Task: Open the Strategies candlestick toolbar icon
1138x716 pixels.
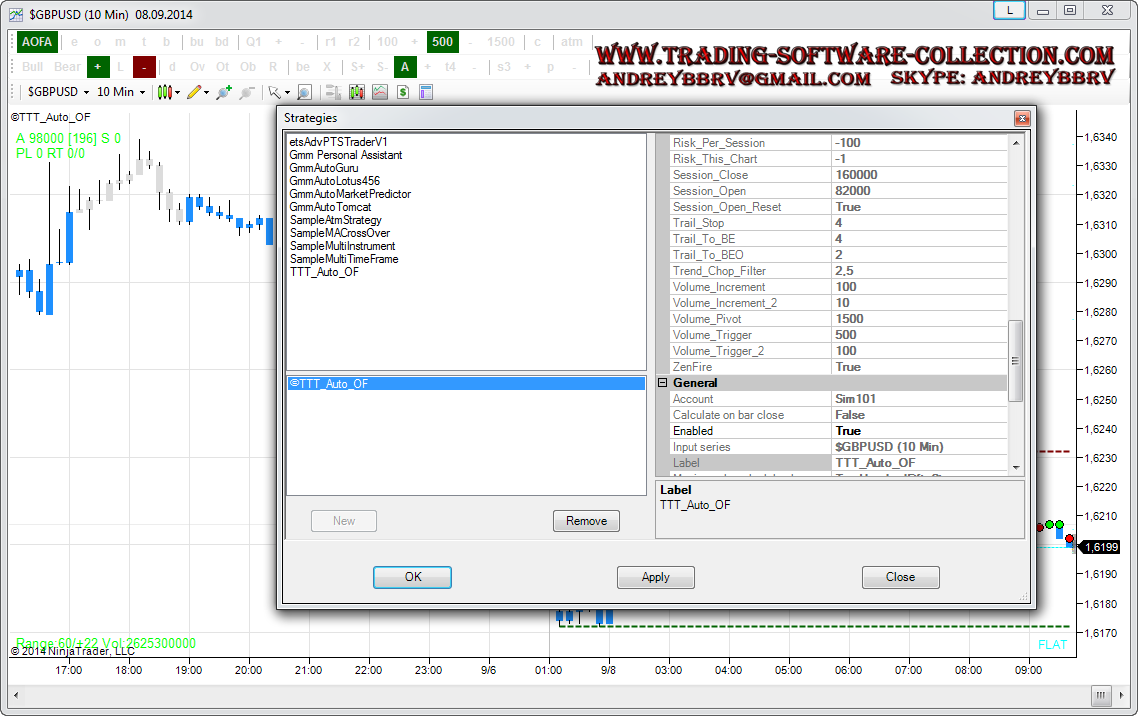Action: click(x=357, y=92)
